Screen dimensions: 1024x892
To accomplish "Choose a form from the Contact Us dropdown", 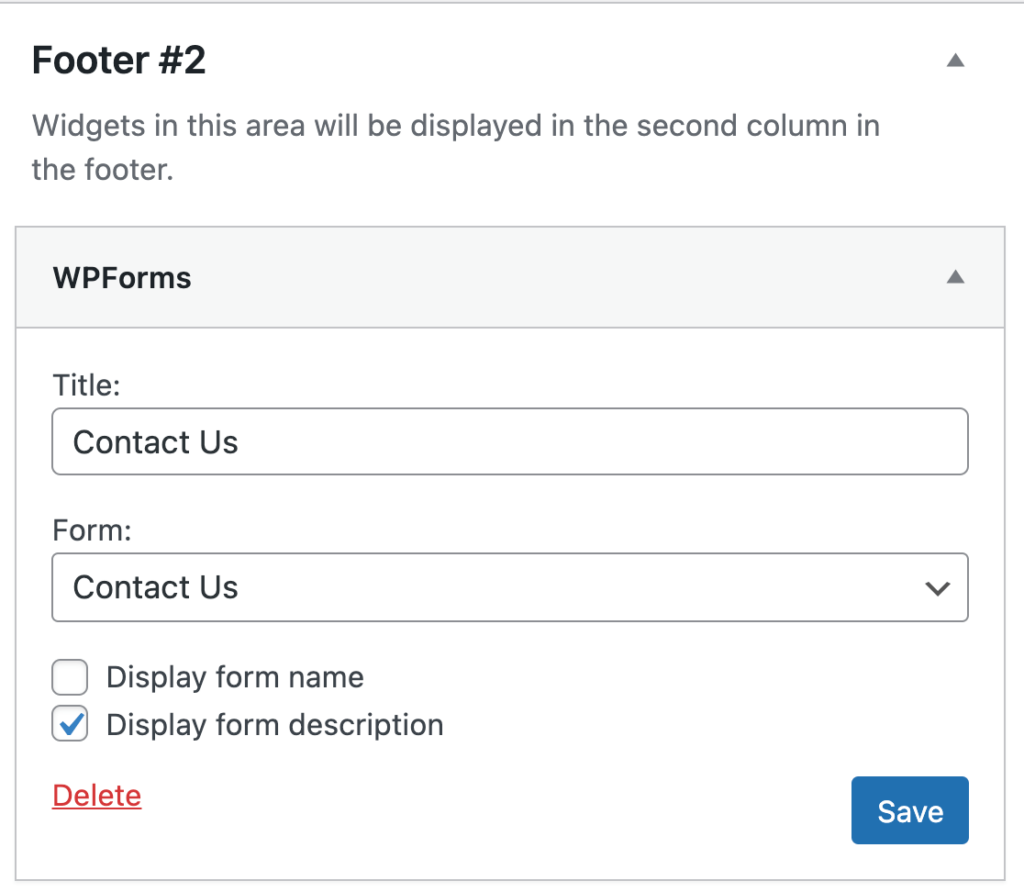I will click(x=510, y=587).
